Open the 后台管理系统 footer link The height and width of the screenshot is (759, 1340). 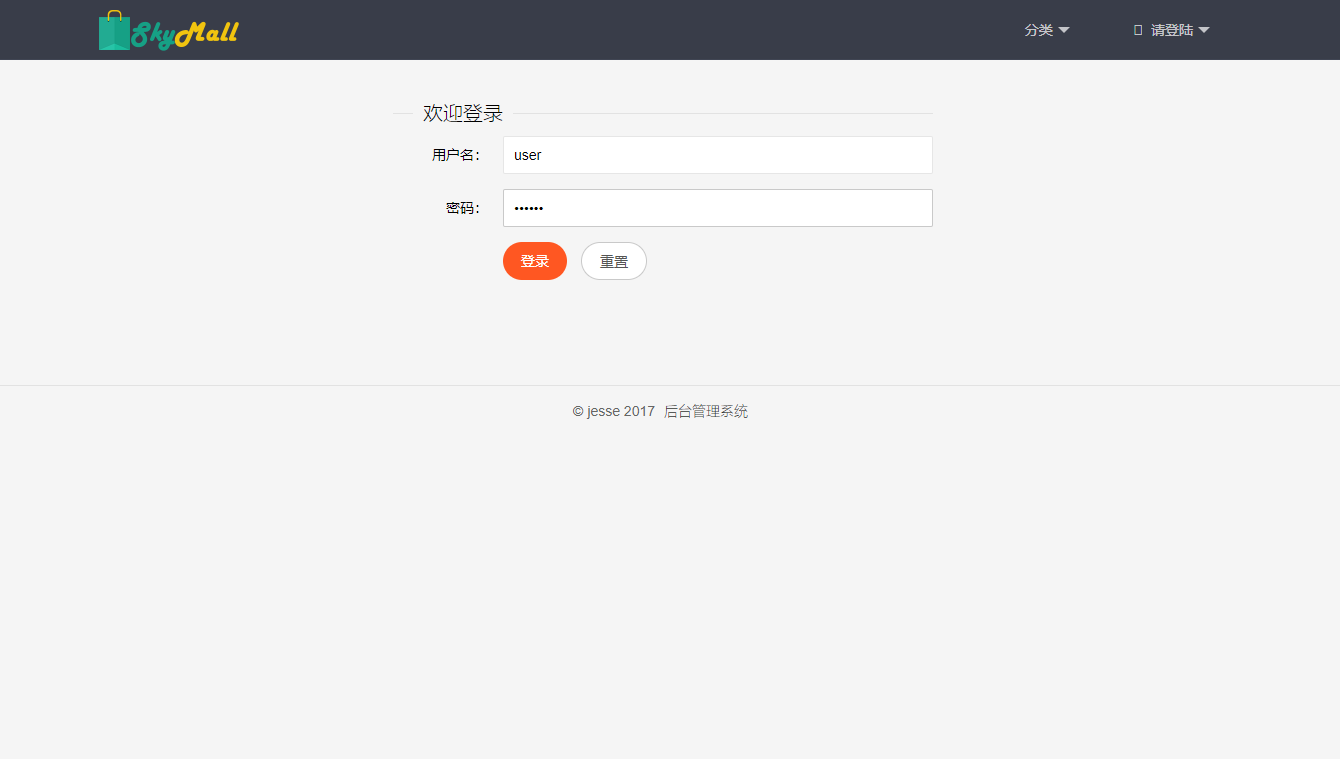pos(705,411)
